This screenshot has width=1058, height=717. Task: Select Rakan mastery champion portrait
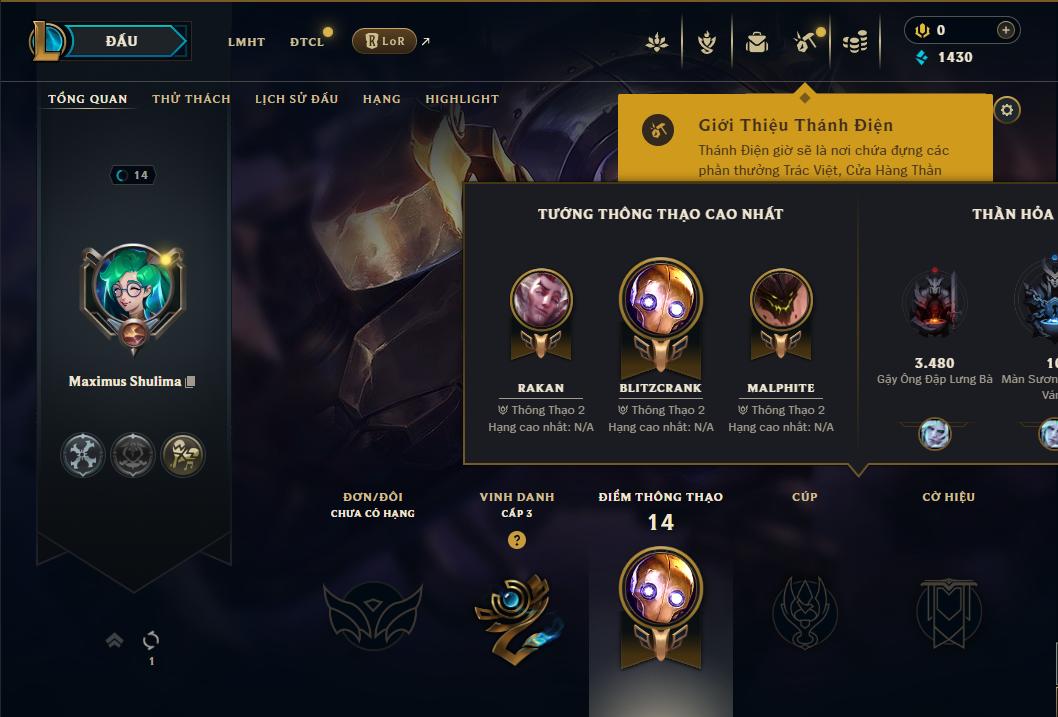coord(541,299)
